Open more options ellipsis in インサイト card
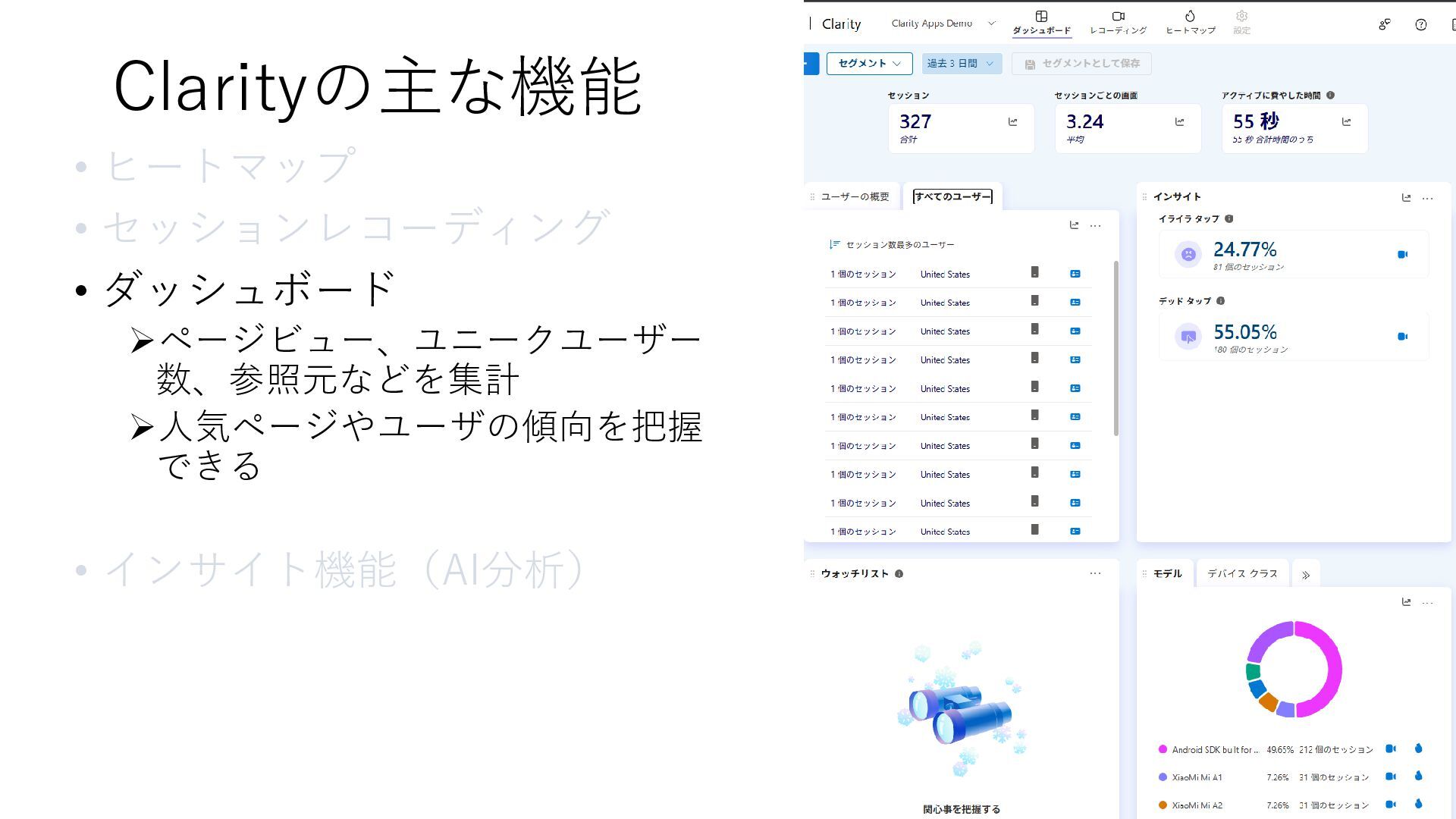 coord(1427,198)
